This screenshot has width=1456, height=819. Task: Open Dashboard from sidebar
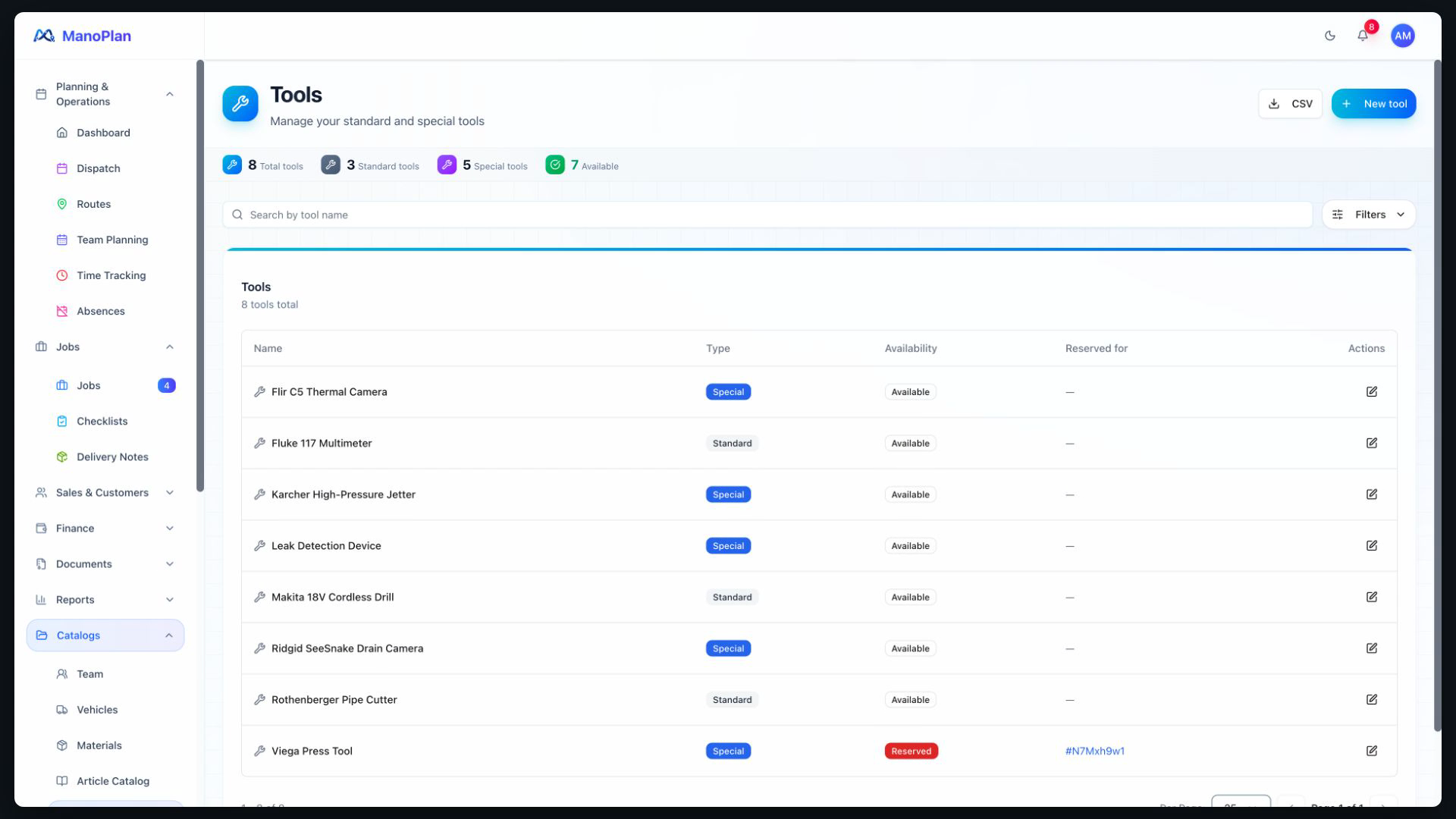(x=105, y=133)
